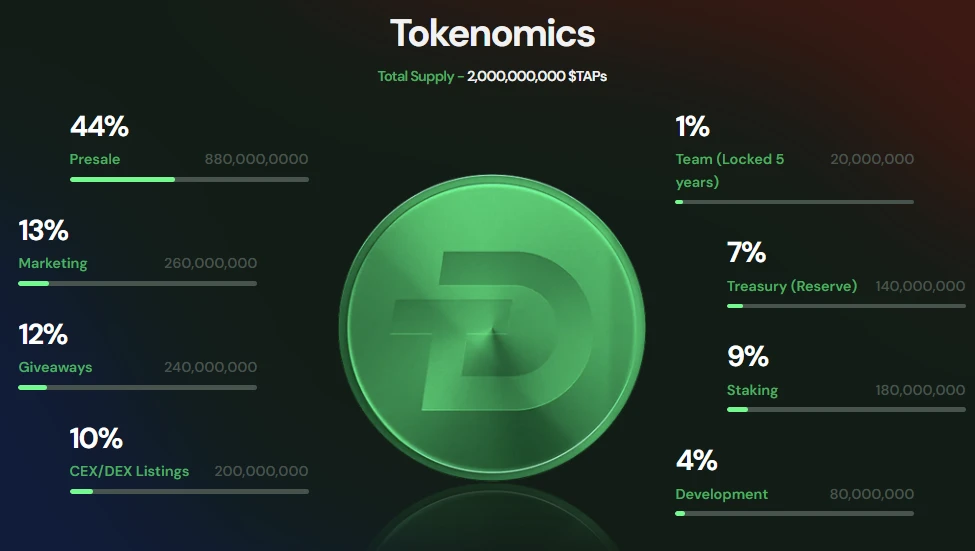The width and height of the screenshot is (975, 551).
Task: Click the CEX/DEX Listings progress bar
Action: (x=189, y=491)
